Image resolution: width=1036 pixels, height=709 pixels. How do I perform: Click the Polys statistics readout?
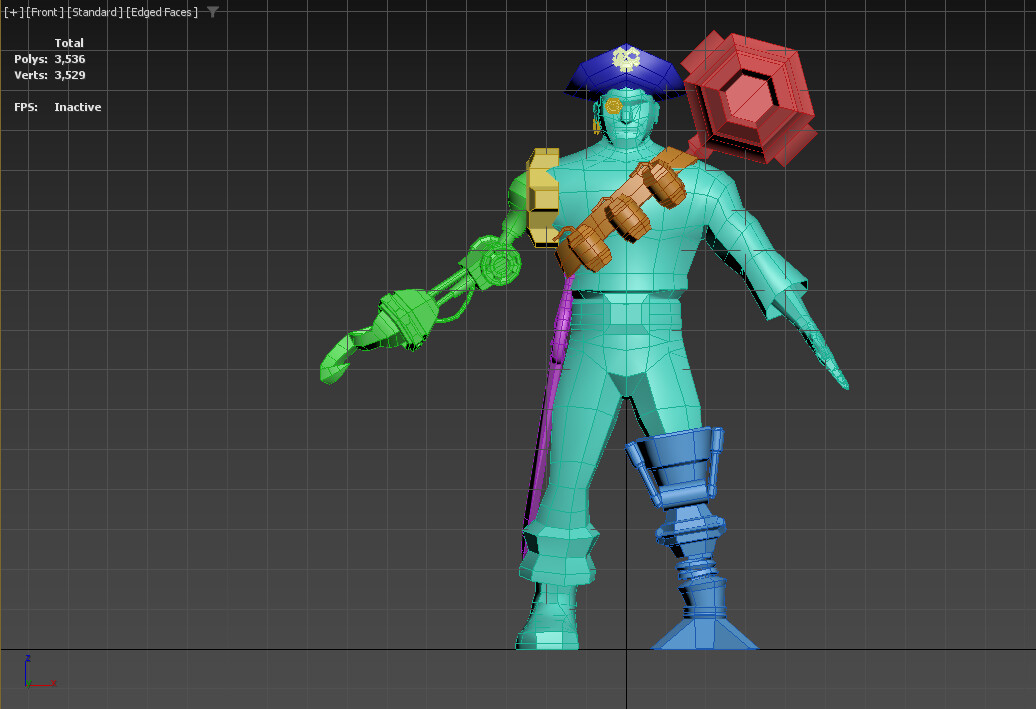tap(50, 59)
